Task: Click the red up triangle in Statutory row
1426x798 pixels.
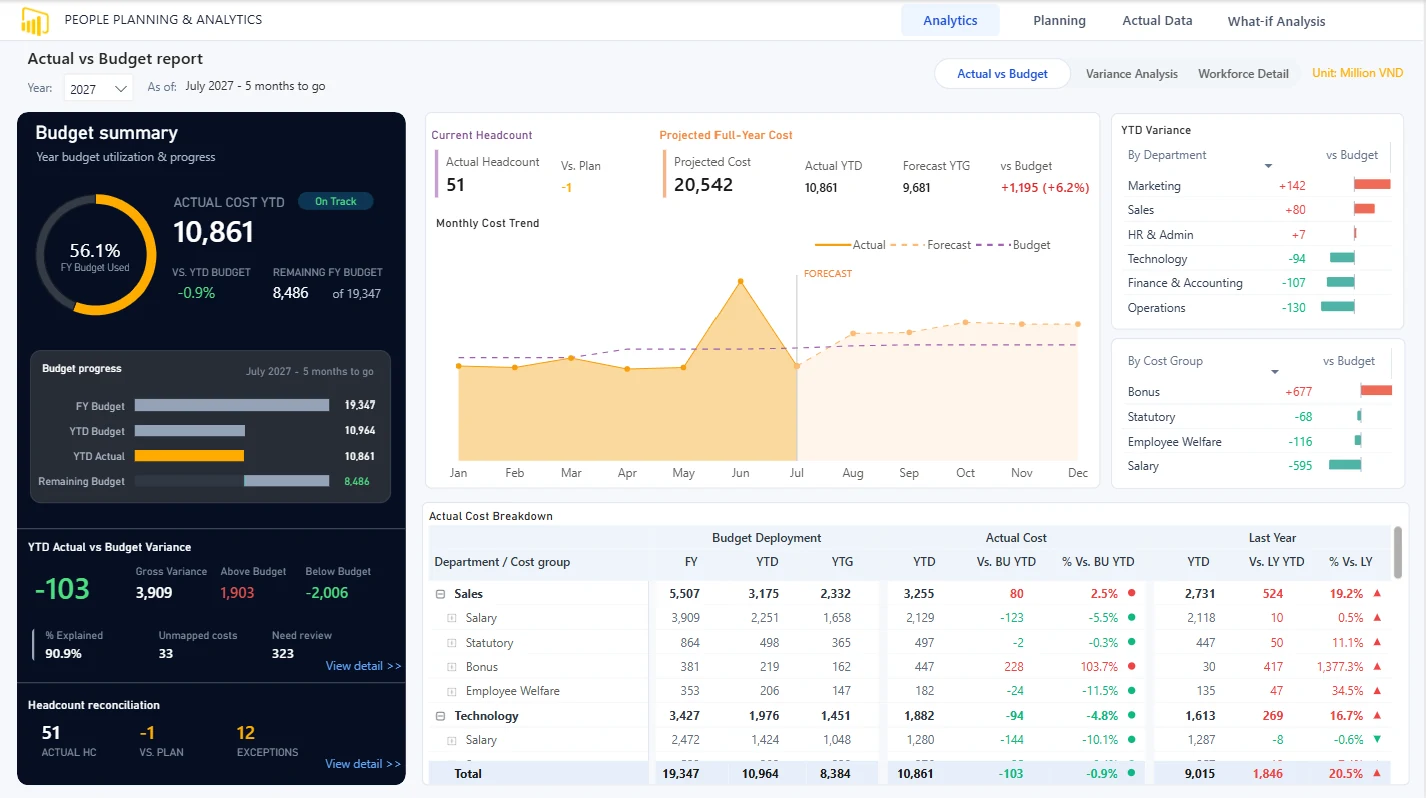Action: tap(1377, 642)
